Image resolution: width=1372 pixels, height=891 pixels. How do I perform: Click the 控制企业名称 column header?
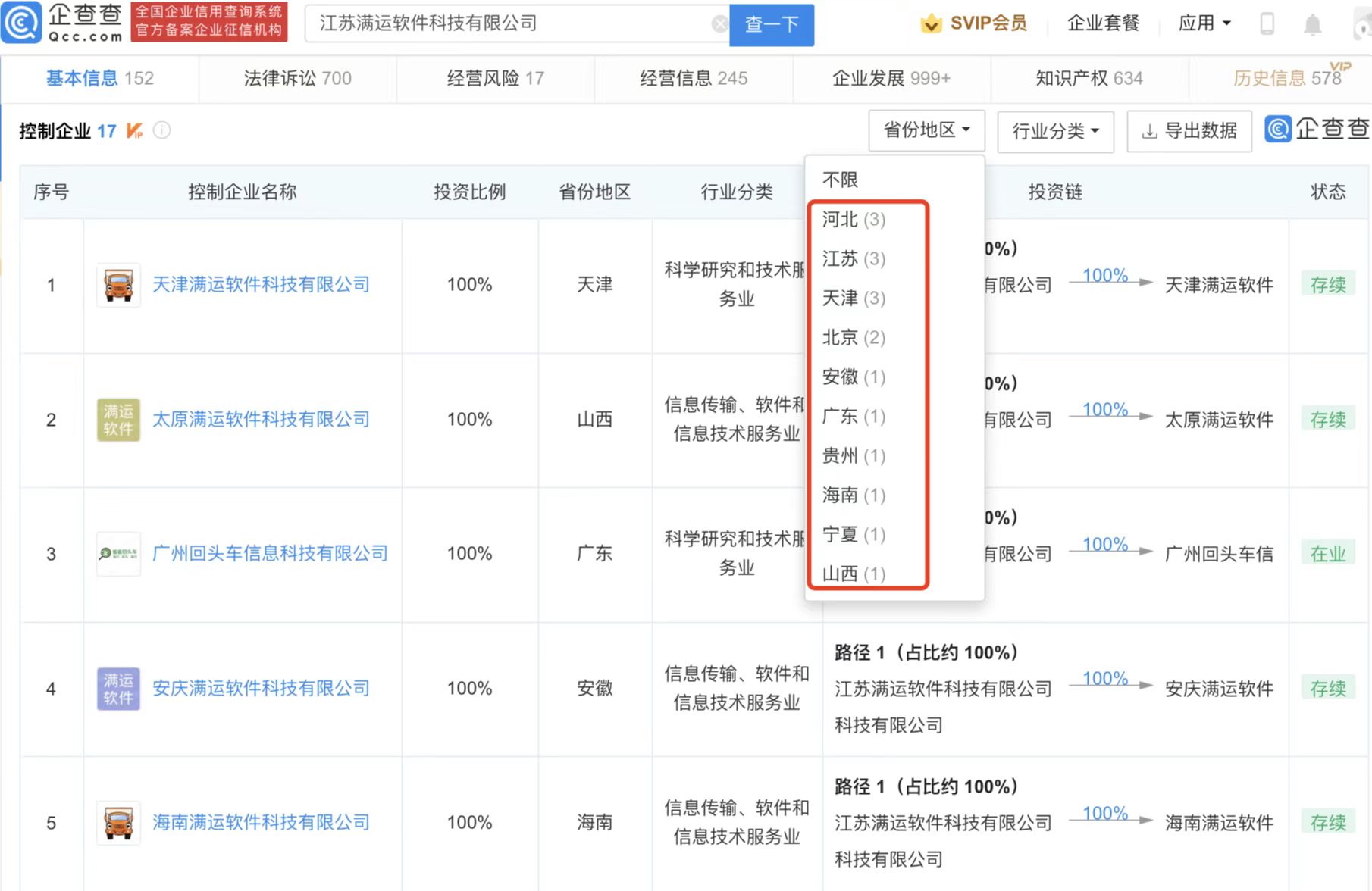242,192
